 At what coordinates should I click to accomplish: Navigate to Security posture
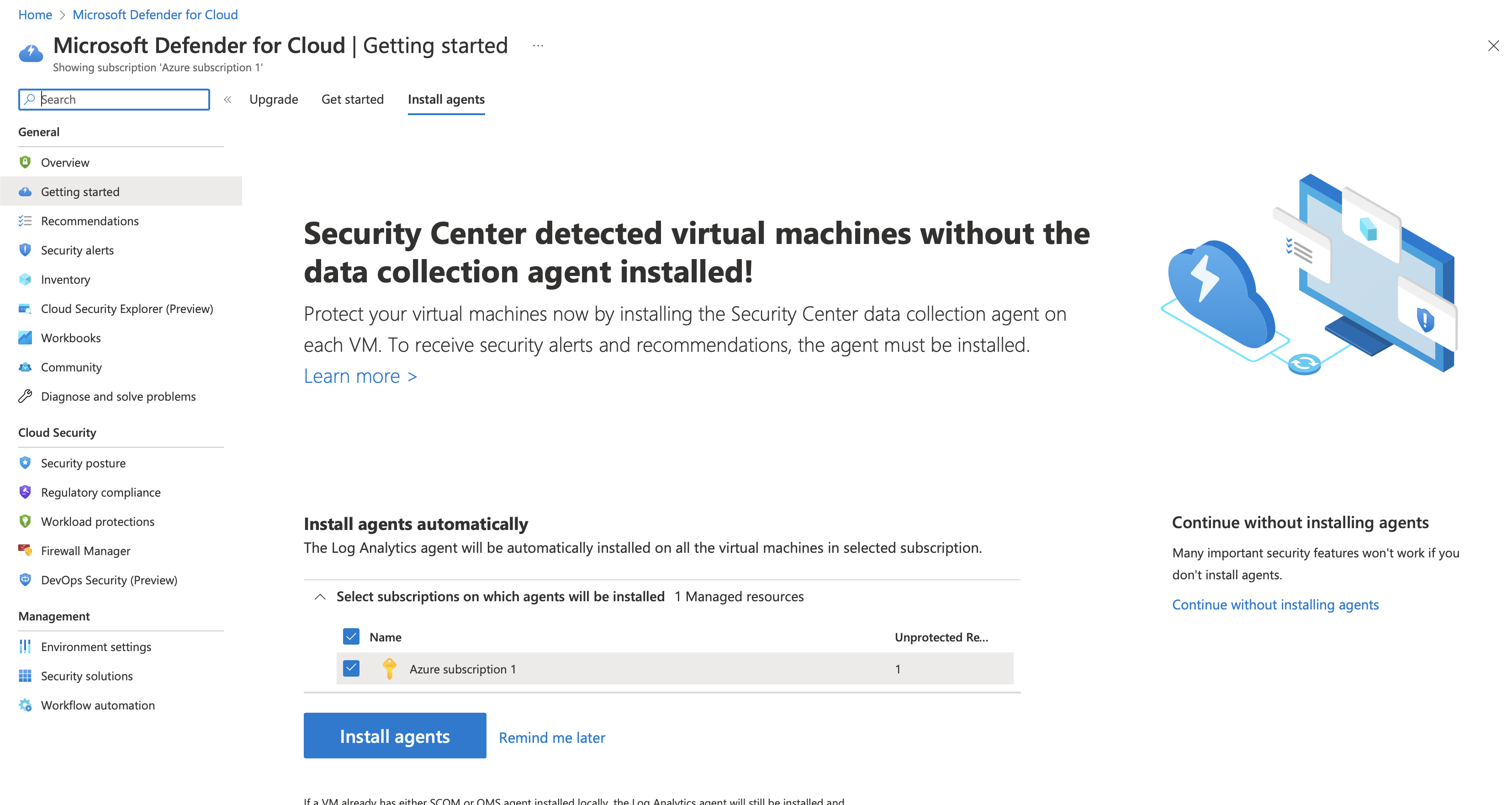point(83,463)
